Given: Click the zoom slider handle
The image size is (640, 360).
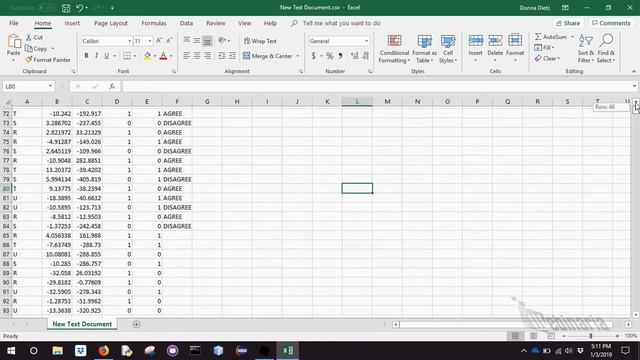Looking at the screenshot, I should (x=591, y=336).
